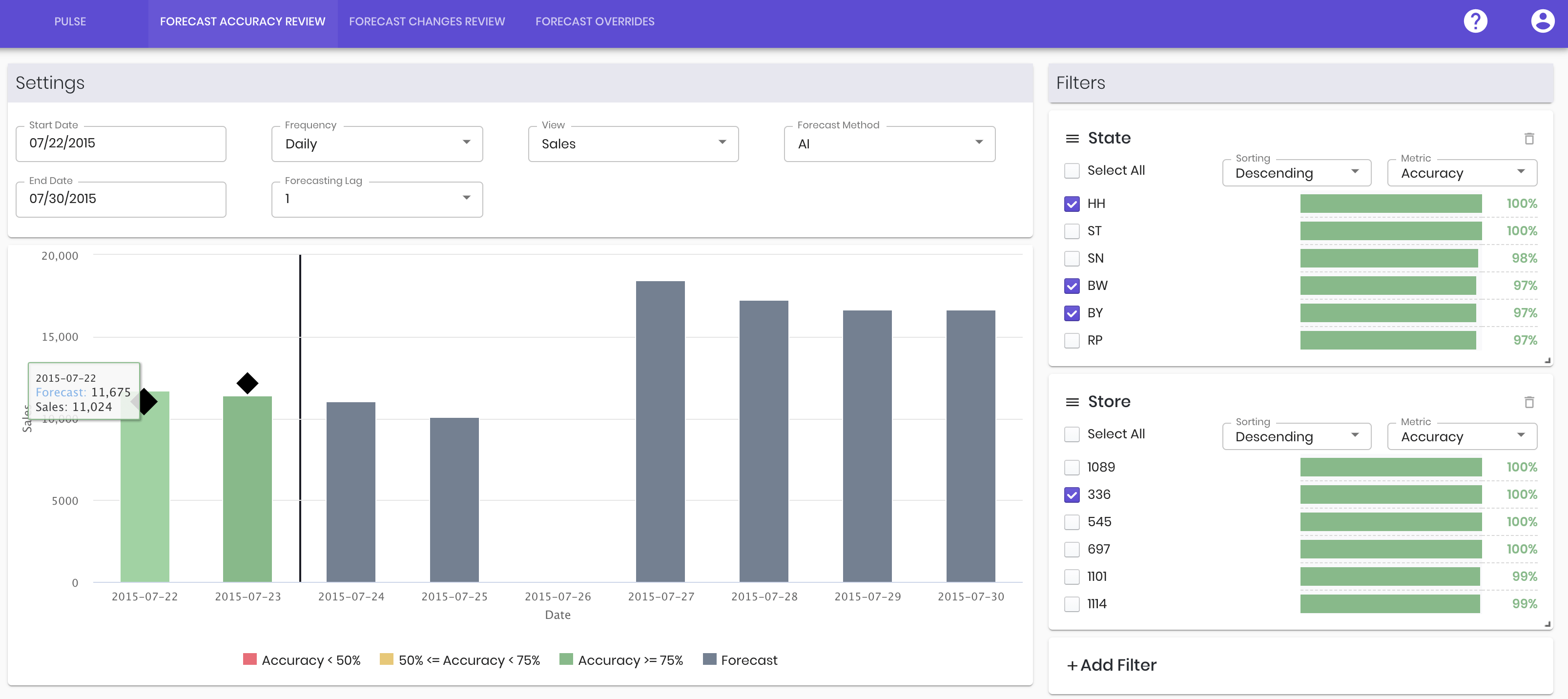Click the SN state accuracy bar
The width and height of the screenshot is (1568, 699).
coord(1389,258)
